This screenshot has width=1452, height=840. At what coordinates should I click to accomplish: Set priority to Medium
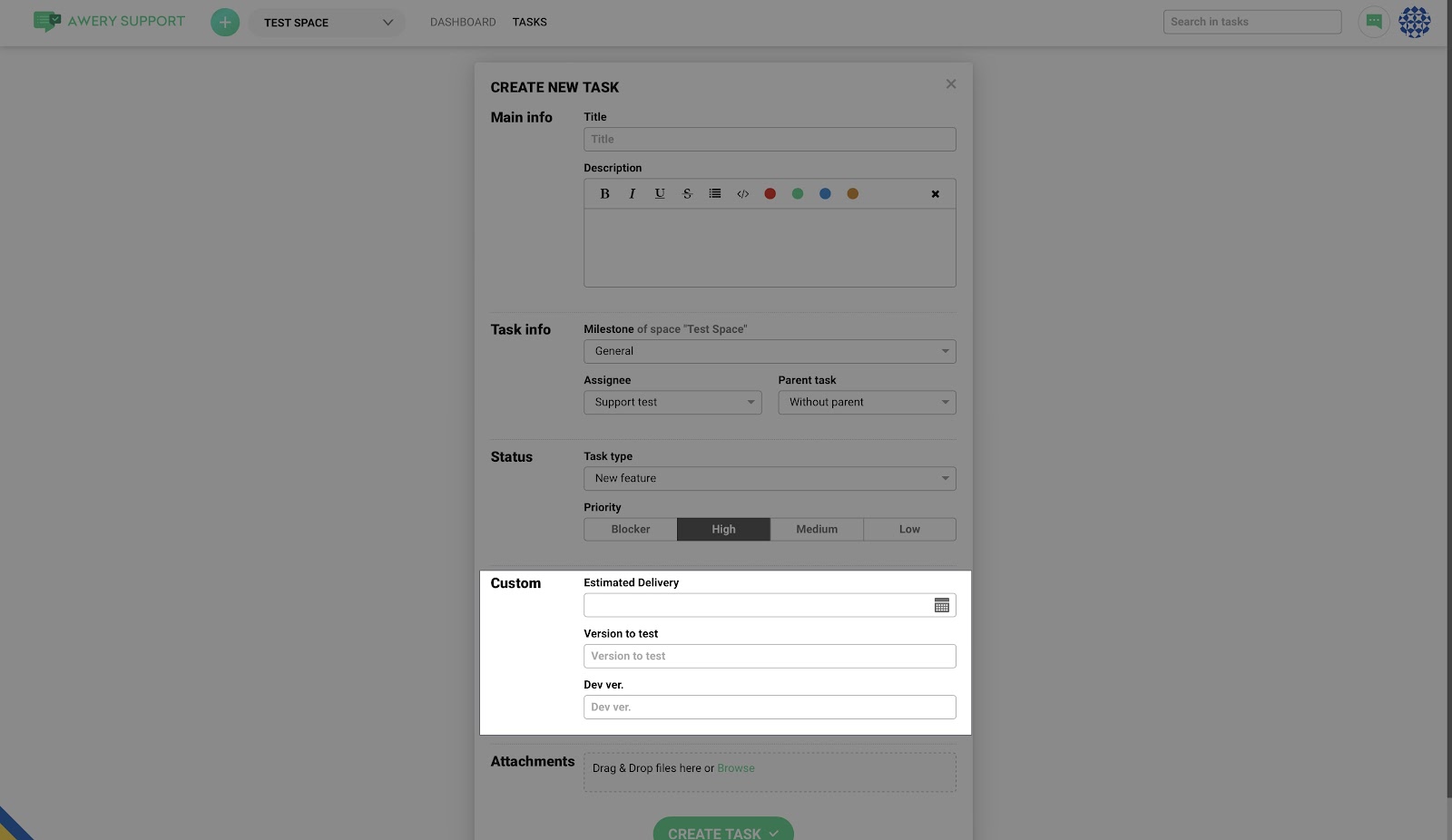[817, 530]
